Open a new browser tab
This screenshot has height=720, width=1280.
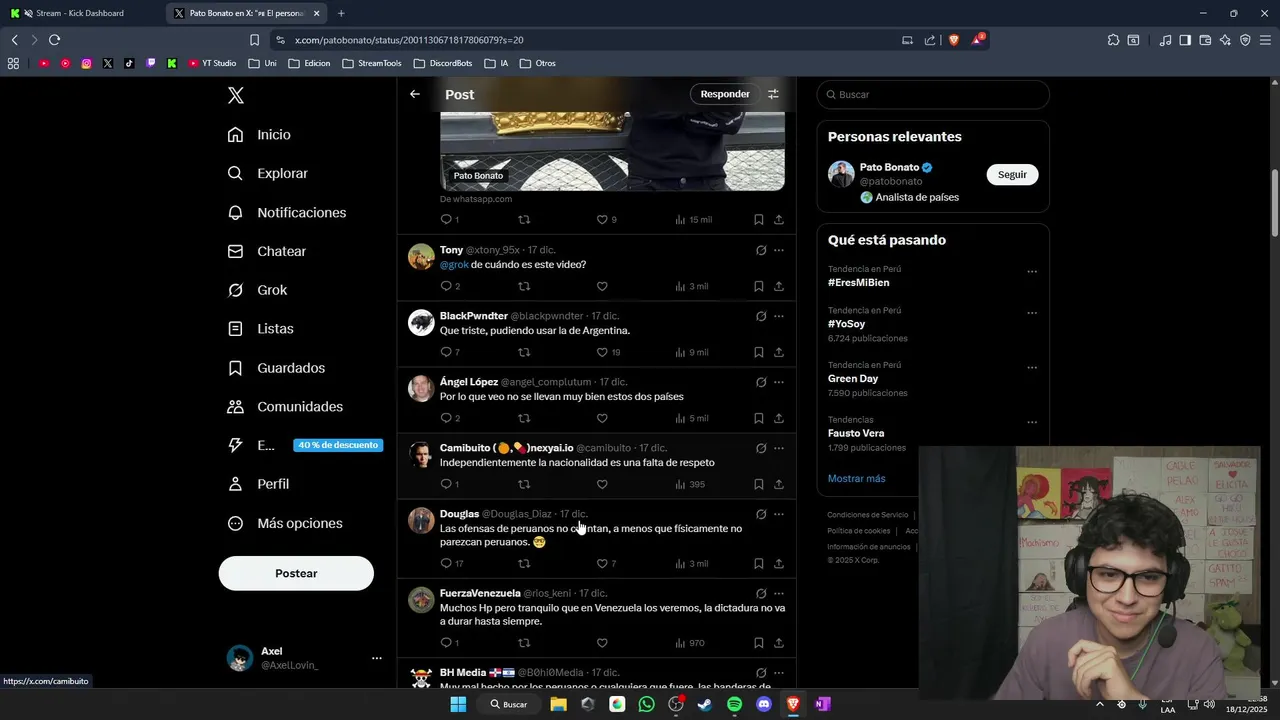tap(341, 13)
